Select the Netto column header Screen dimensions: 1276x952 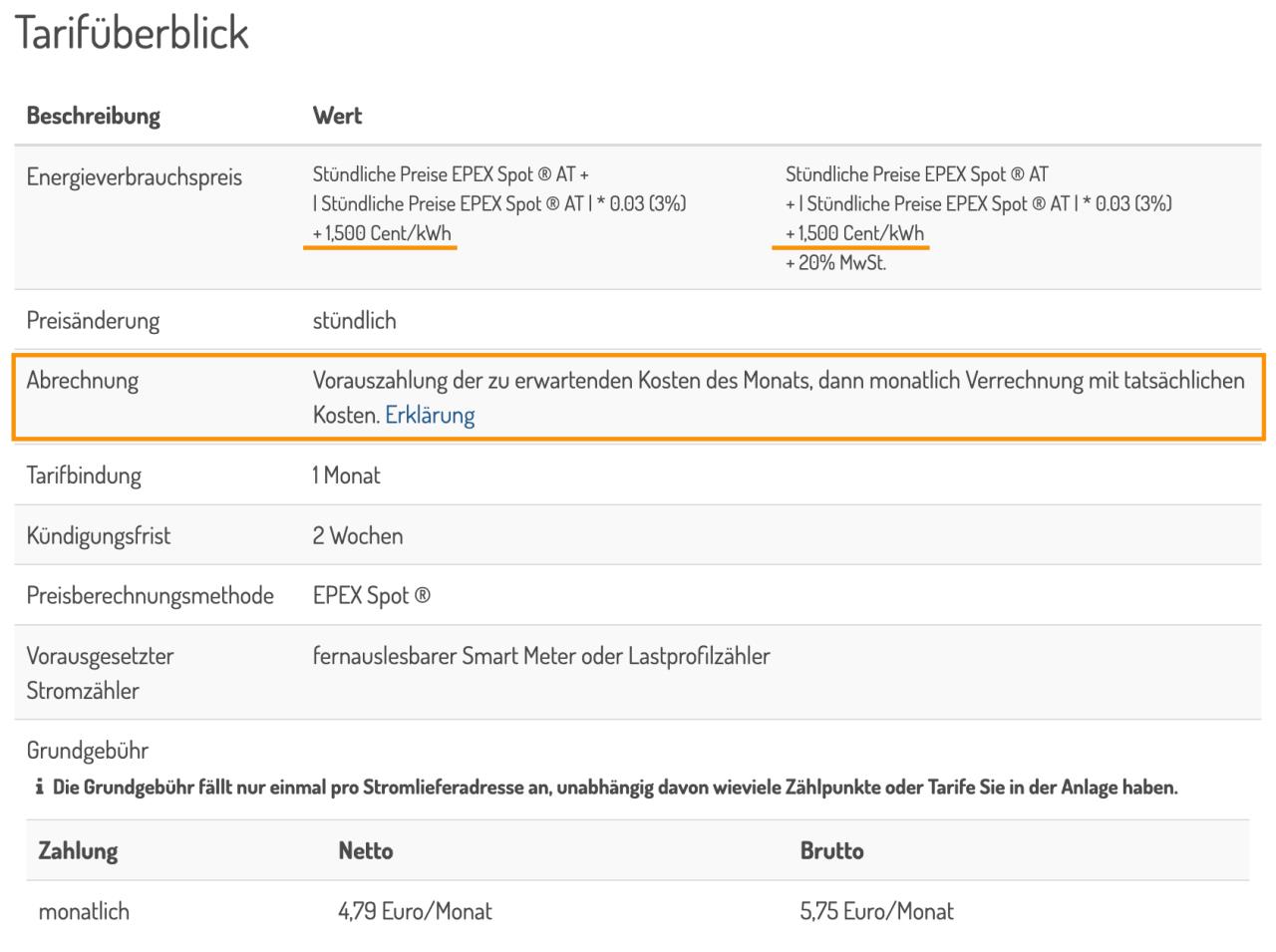(x=366, y=851)
